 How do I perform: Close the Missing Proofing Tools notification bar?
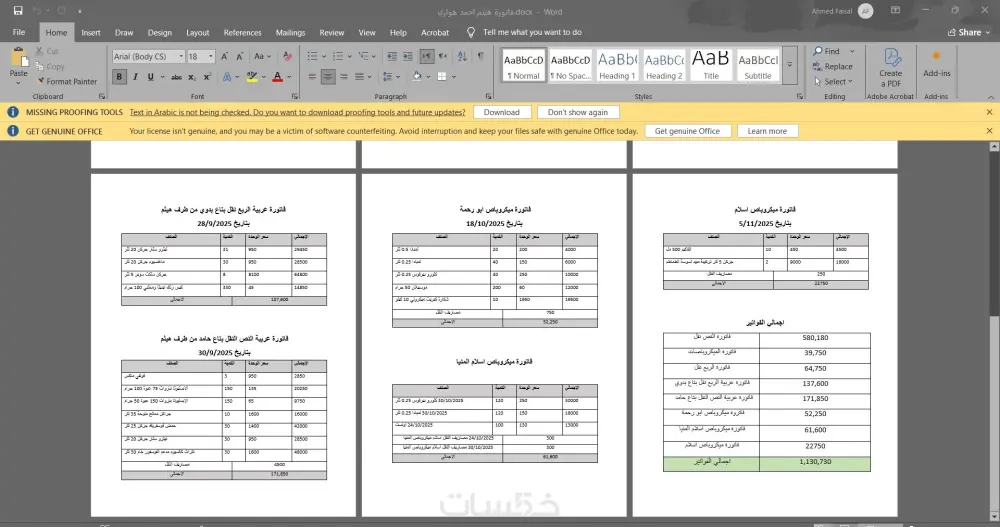coord(989,112)
